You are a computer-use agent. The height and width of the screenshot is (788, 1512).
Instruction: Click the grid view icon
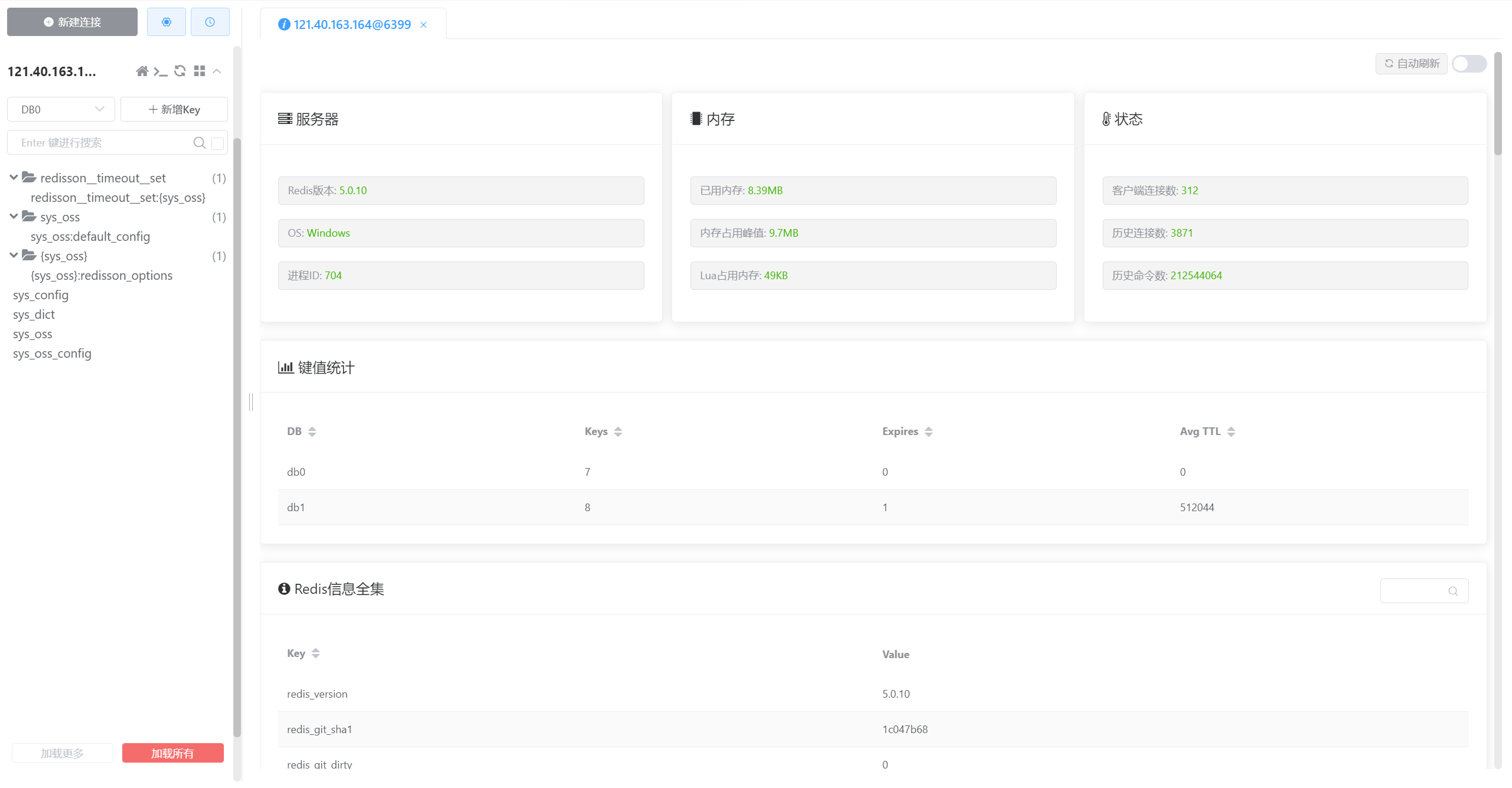pos(200,71)
